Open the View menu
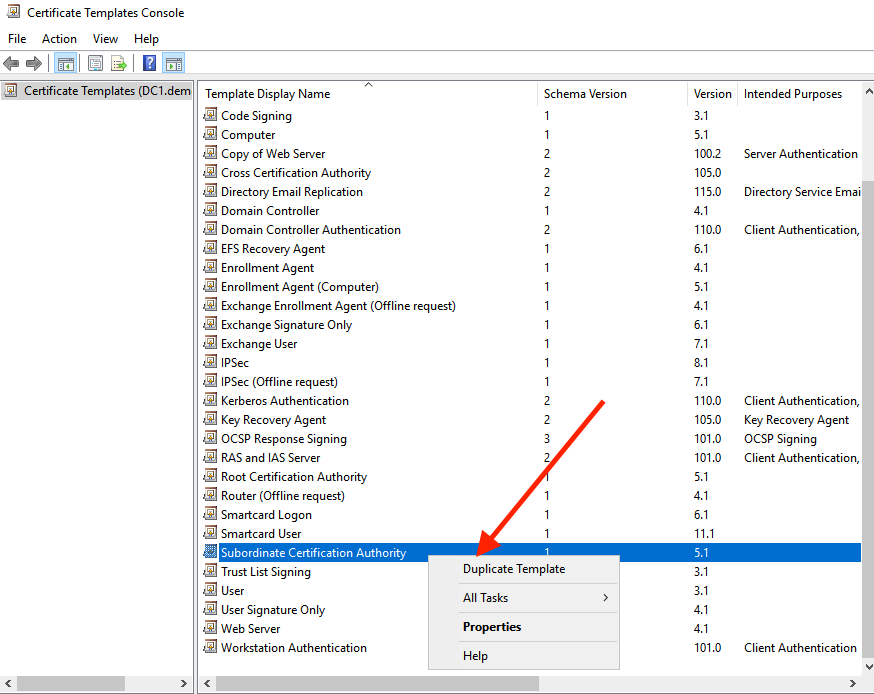Image resolution: width=874 pixels, height=694 pixels. (x=105, y=38)
